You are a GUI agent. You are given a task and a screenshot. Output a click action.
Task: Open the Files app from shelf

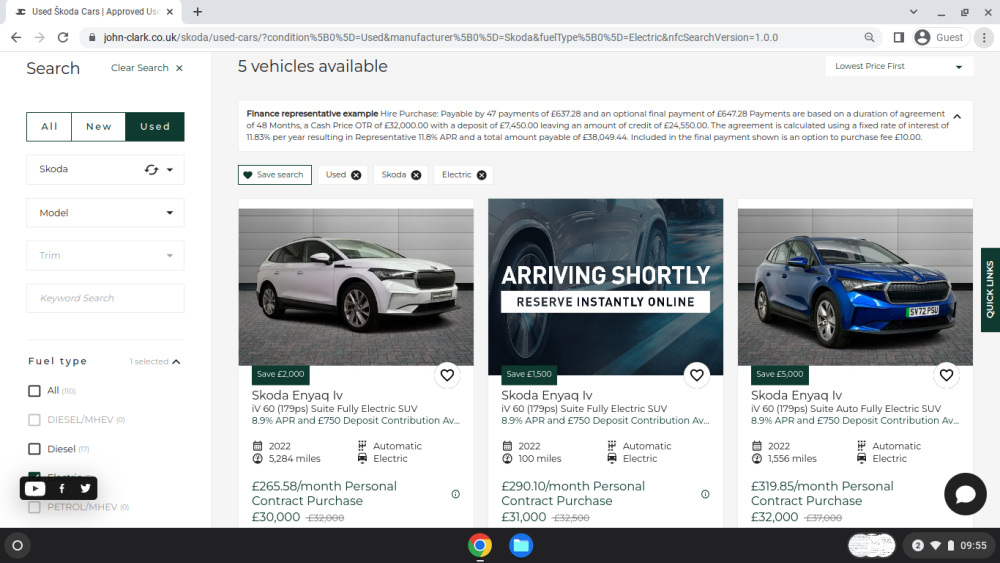pos(520,545)
